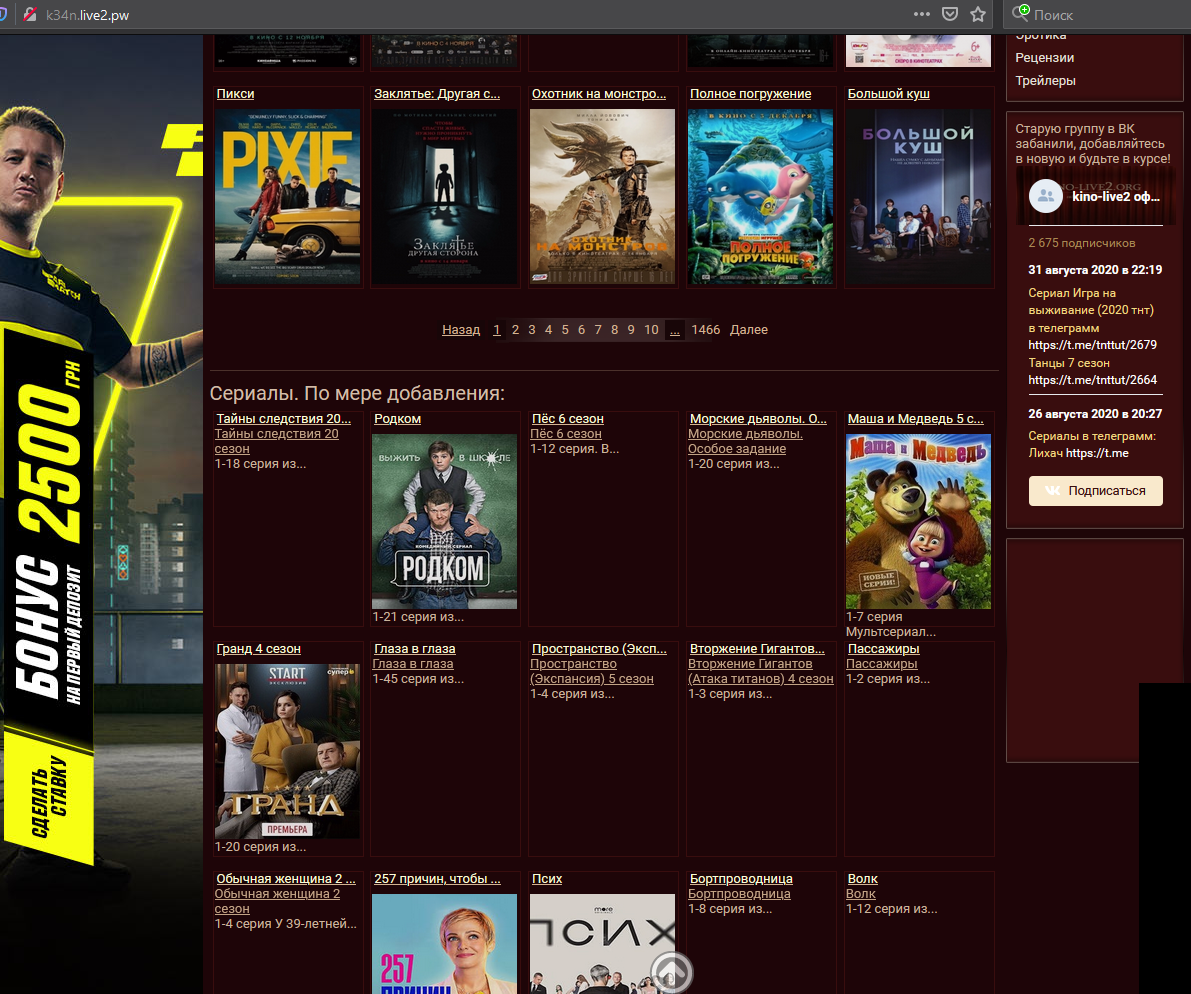
Task: Click the Большой куш title link
Action: (889, 94)
